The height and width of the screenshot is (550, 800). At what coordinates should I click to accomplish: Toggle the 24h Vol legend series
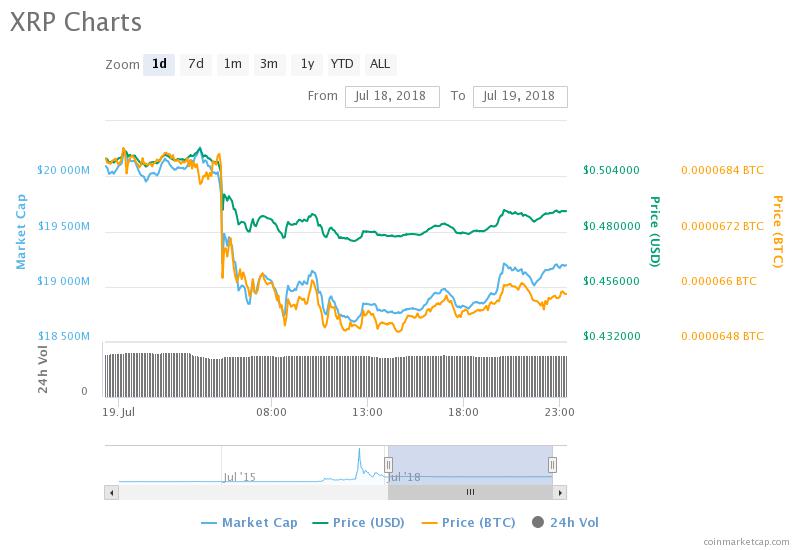pos(565,522)
